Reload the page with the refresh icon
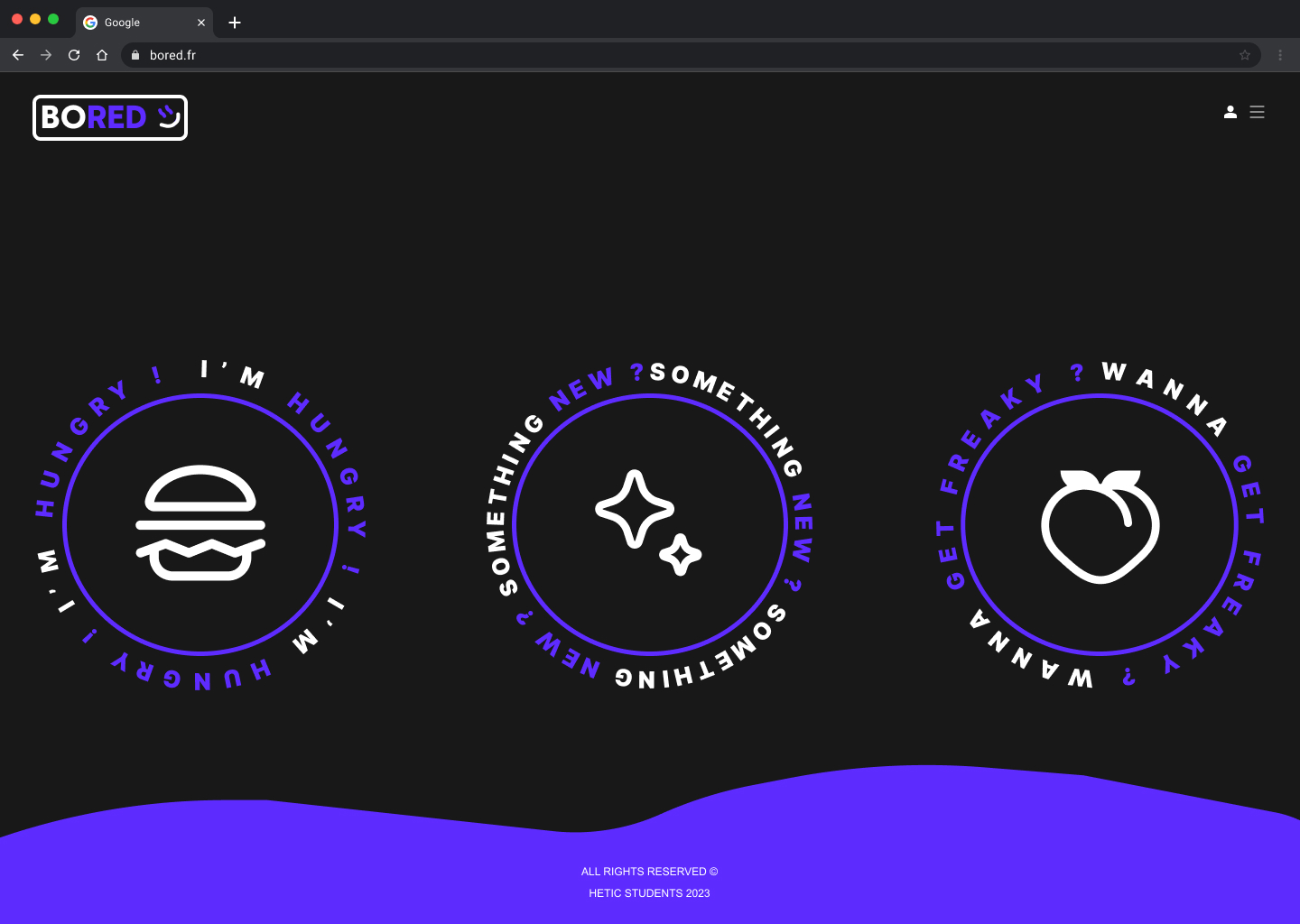Screen dimensions: 1300x924 [73, 55]
